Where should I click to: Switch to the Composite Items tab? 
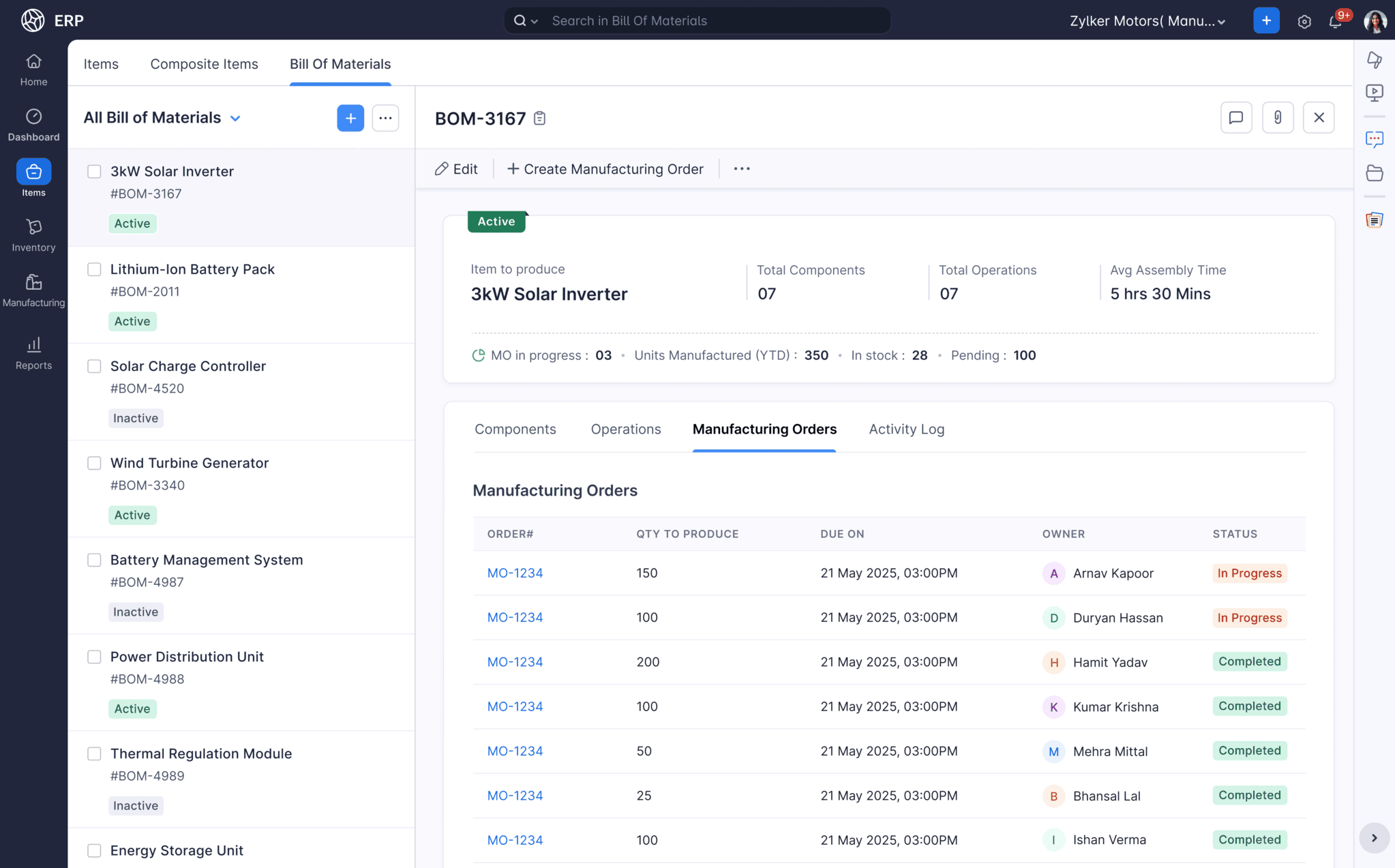coord(204,63)
